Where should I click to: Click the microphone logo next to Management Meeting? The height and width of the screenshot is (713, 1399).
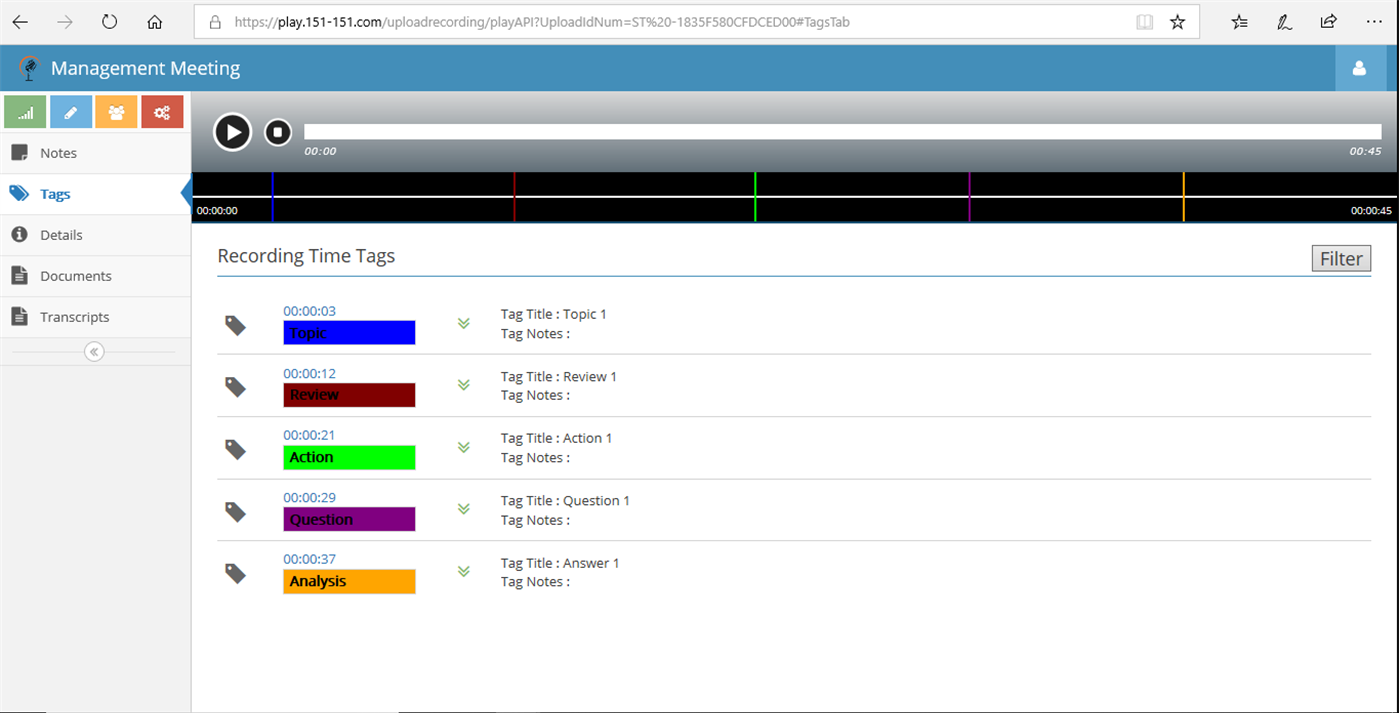pyautogui.click(x=29, y=67)
